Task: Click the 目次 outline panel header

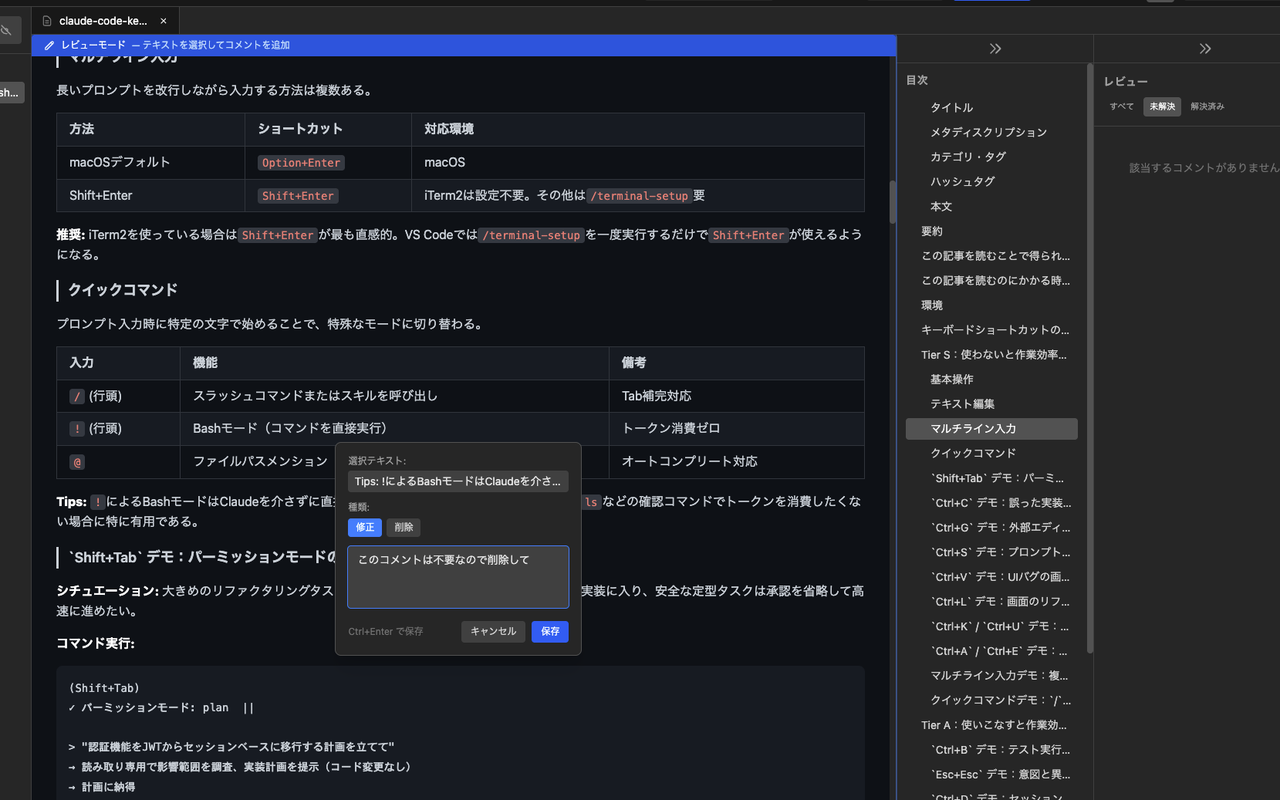Action: tap(917, 80)
